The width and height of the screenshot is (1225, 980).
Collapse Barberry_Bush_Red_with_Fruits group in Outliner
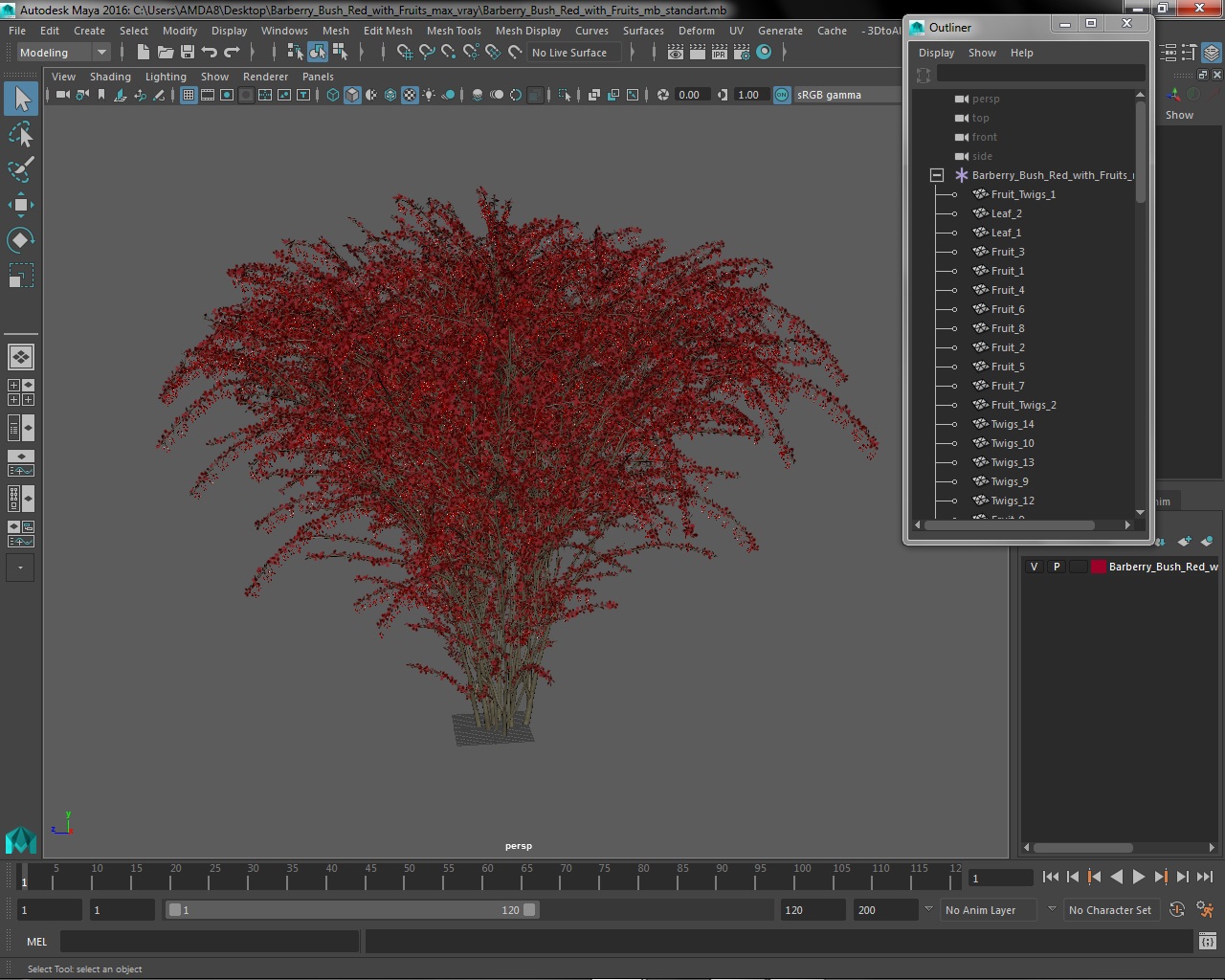click(x=937, y=175)
